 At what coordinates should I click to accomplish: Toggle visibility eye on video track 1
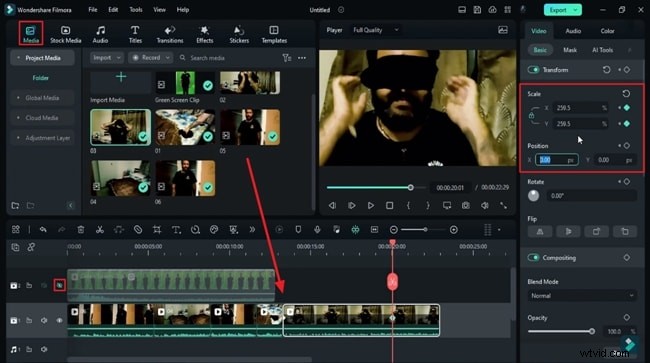click(59, 320)
